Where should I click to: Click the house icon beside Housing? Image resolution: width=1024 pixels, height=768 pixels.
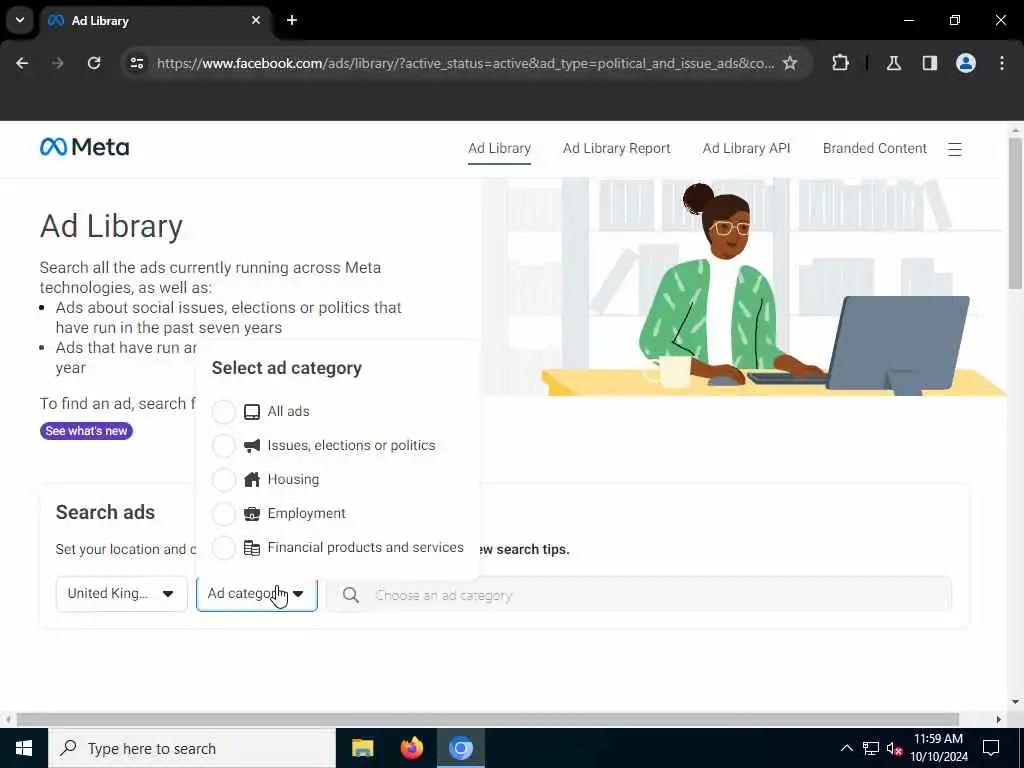click(251, 479)
